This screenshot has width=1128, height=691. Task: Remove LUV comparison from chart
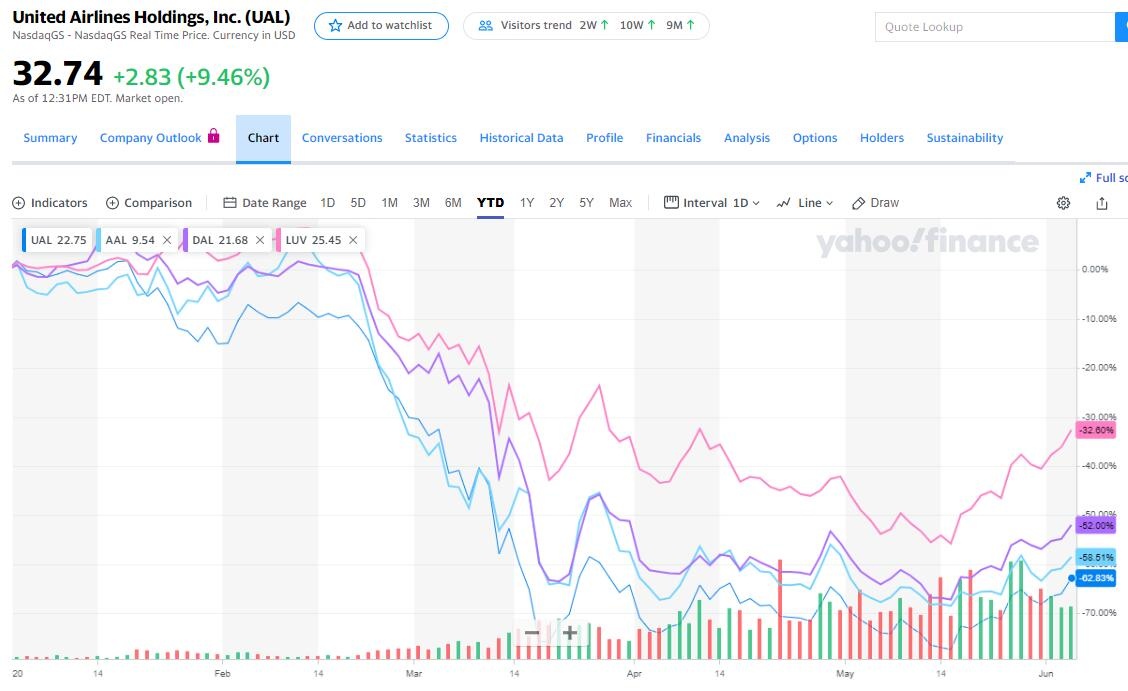click(353, 240)
